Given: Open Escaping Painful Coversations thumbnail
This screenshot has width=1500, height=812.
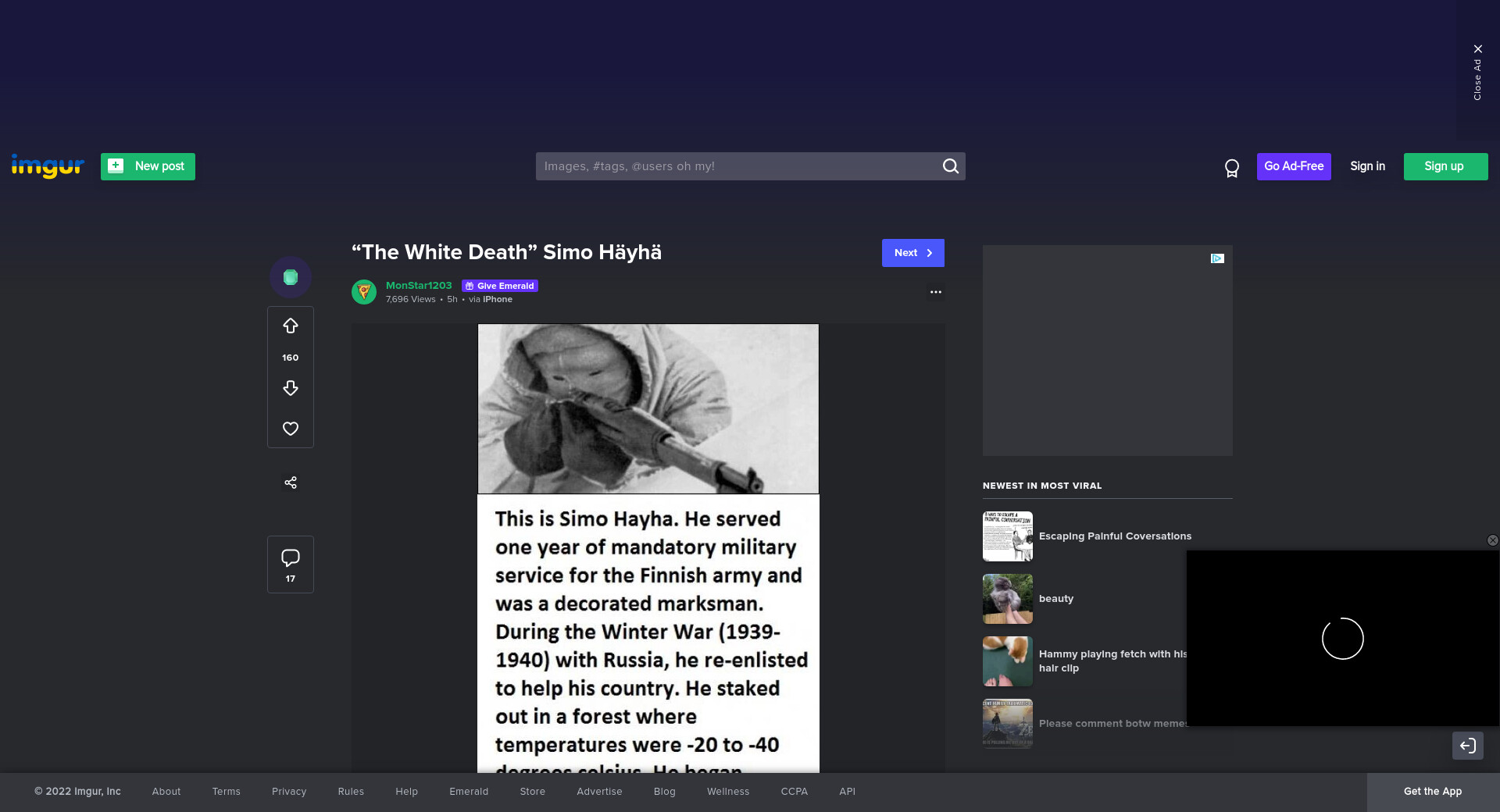Looking at the screenshot, I should (x=1007, y=536).
